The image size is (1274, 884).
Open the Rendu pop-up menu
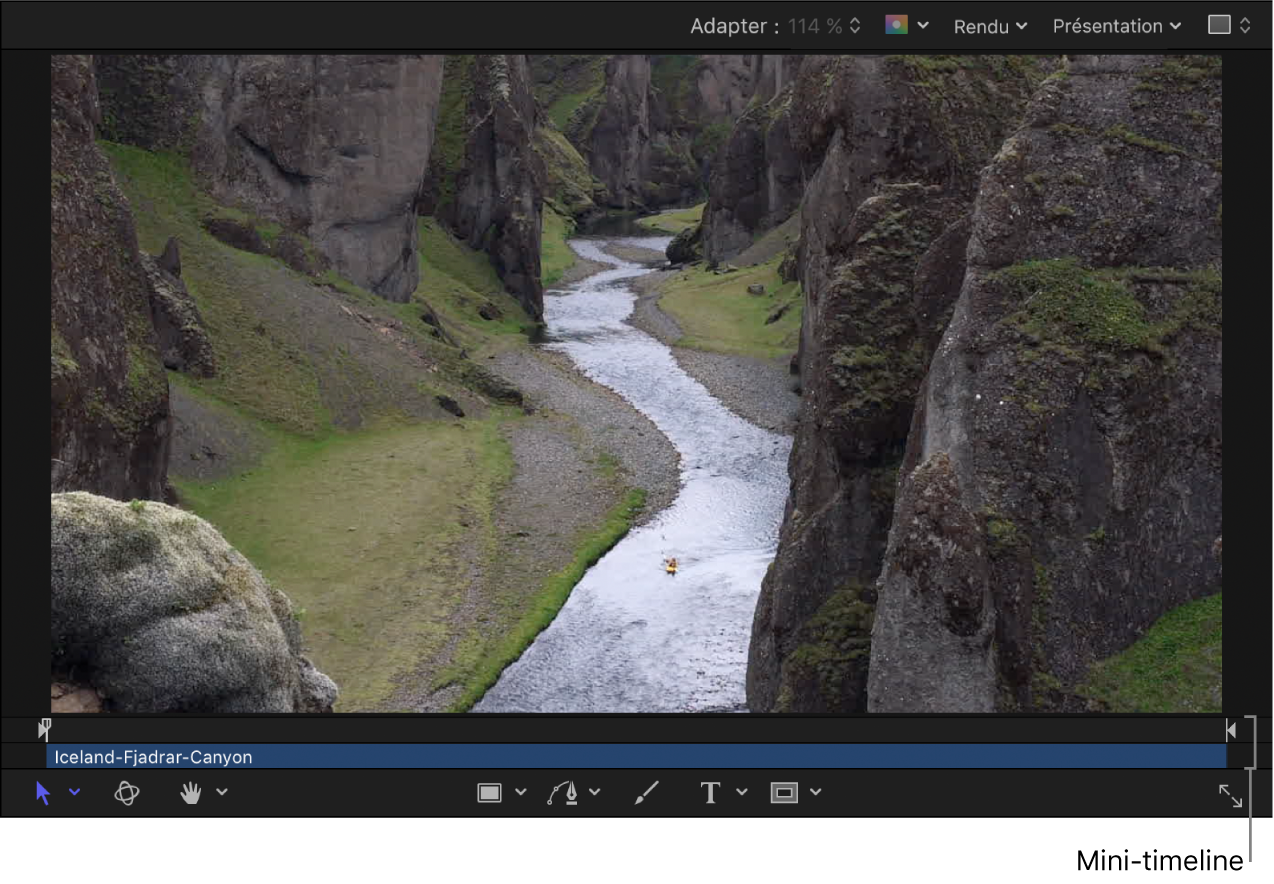pos(990,27)
